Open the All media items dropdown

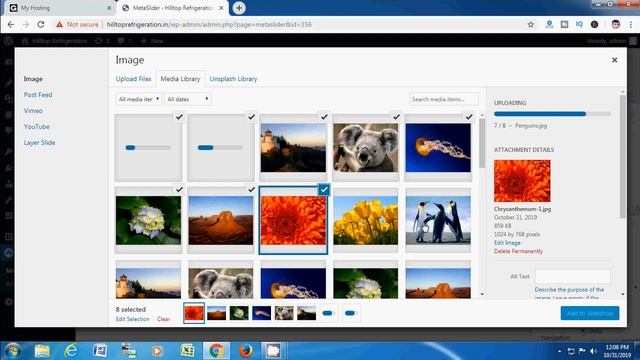[x=139, y=99]
